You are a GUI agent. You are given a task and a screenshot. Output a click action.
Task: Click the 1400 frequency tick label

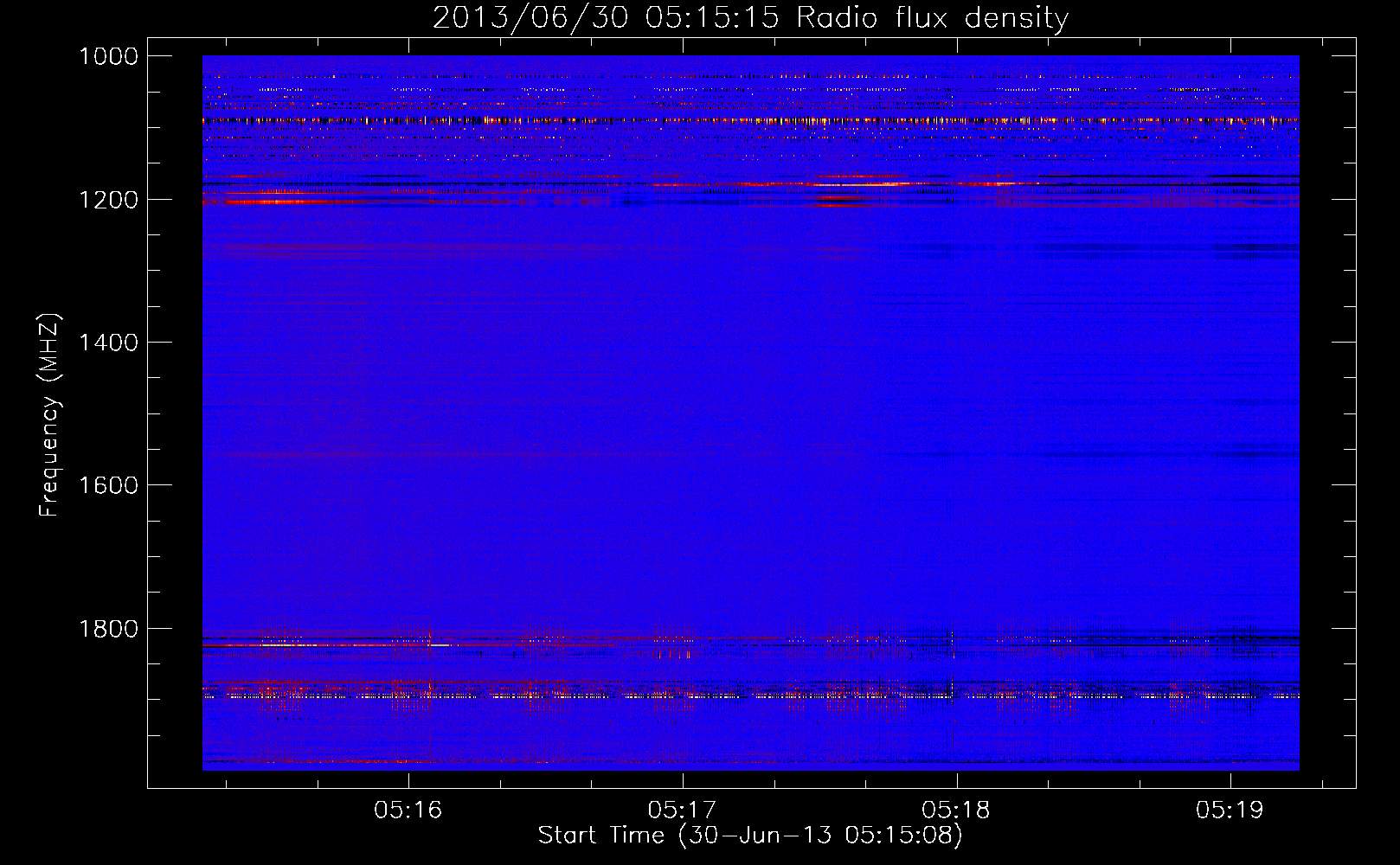point(109,343)
